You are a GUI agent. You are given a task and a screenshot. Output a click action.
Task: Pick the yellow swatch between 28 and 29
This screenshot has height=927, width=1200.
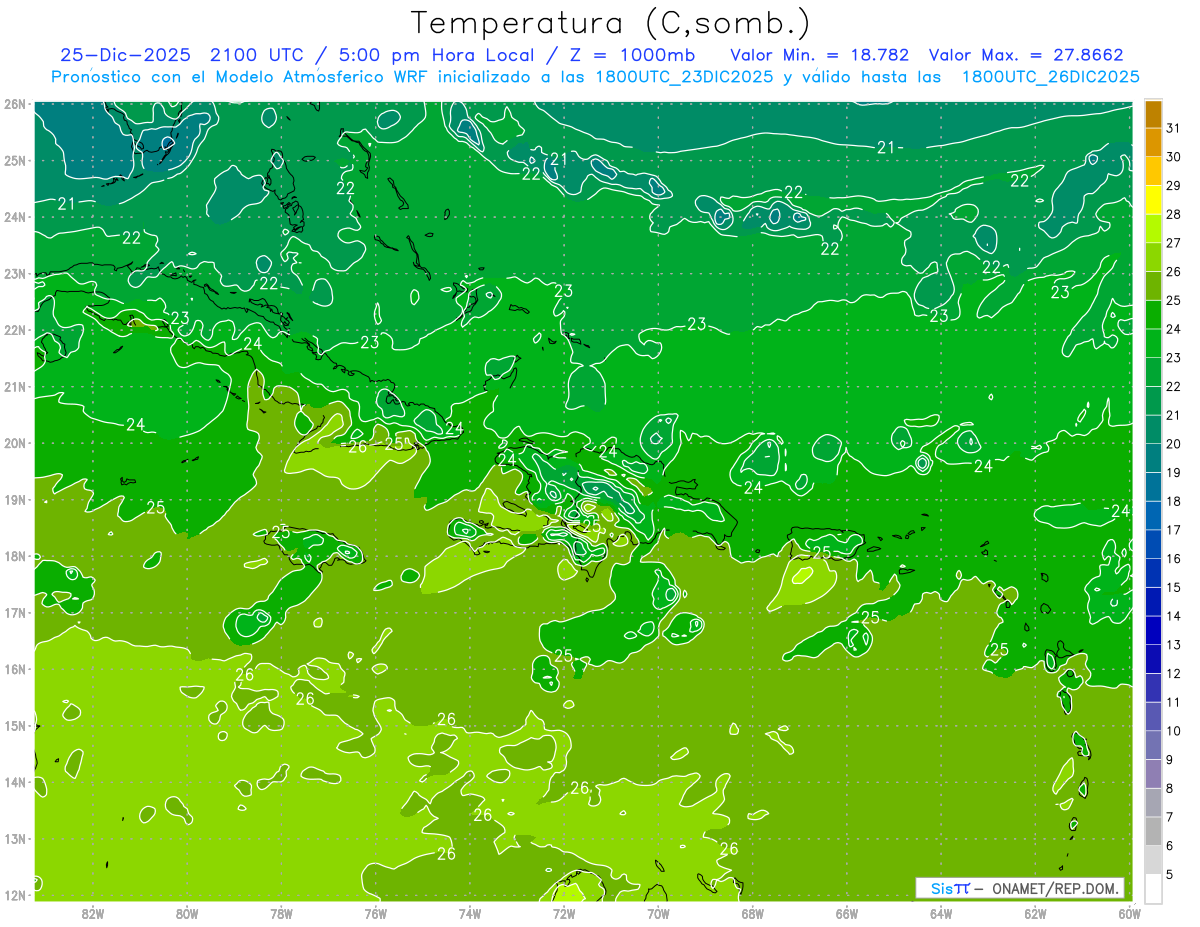(1153, 200)
